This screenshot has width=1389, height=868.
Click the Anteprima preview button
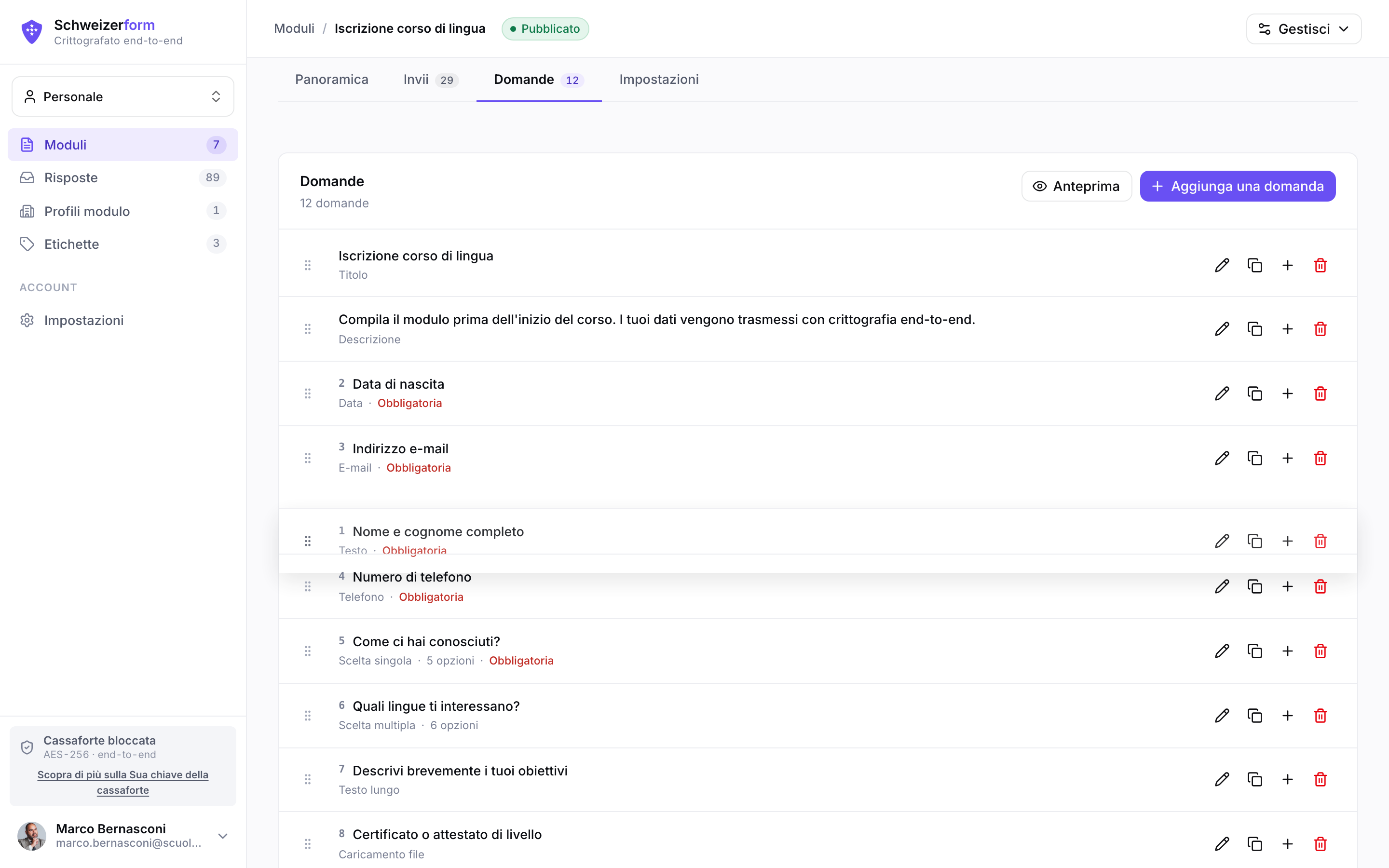(1076, 186)
